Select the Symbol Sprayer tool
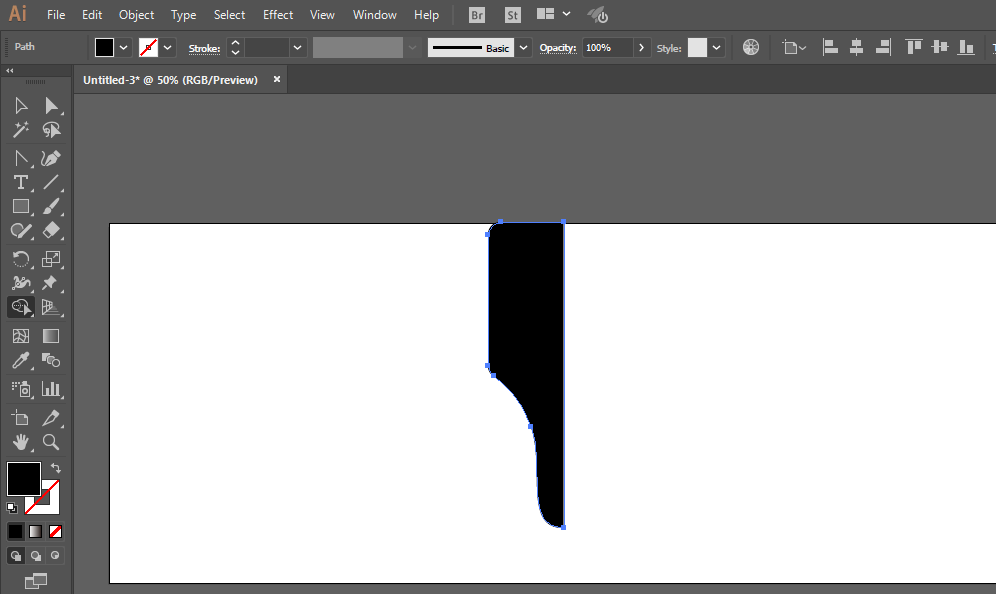The height and width of the screenshot is (594, 996). [x=21, y=389]
